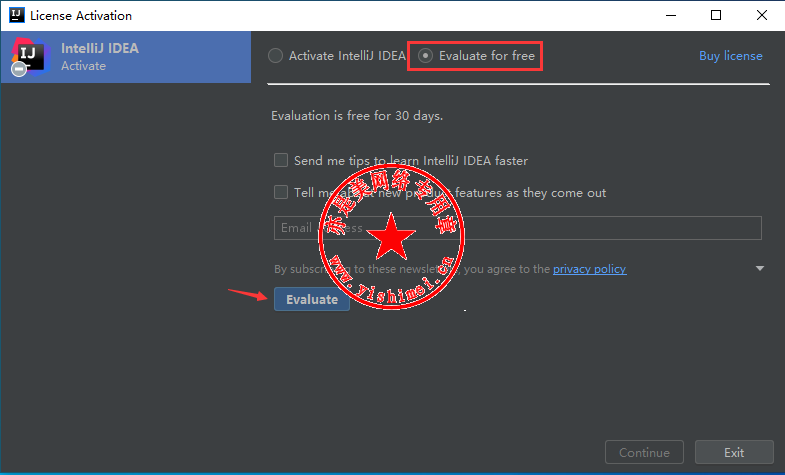Select the Evaluate for free radio button
This screenshot has width=785, height=475.
425,56
